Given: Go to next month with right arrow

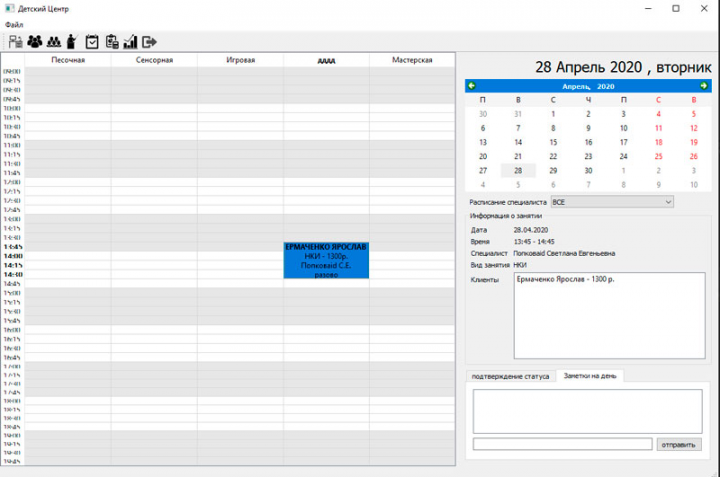Looking at the screenshot, I should coord(704,86).
